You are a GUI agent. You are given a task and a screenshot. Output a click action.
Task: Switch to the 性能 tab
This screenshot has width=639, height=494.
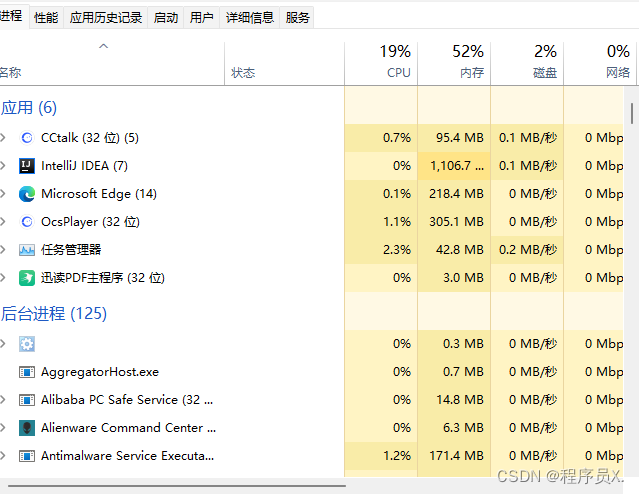(46, 17)
